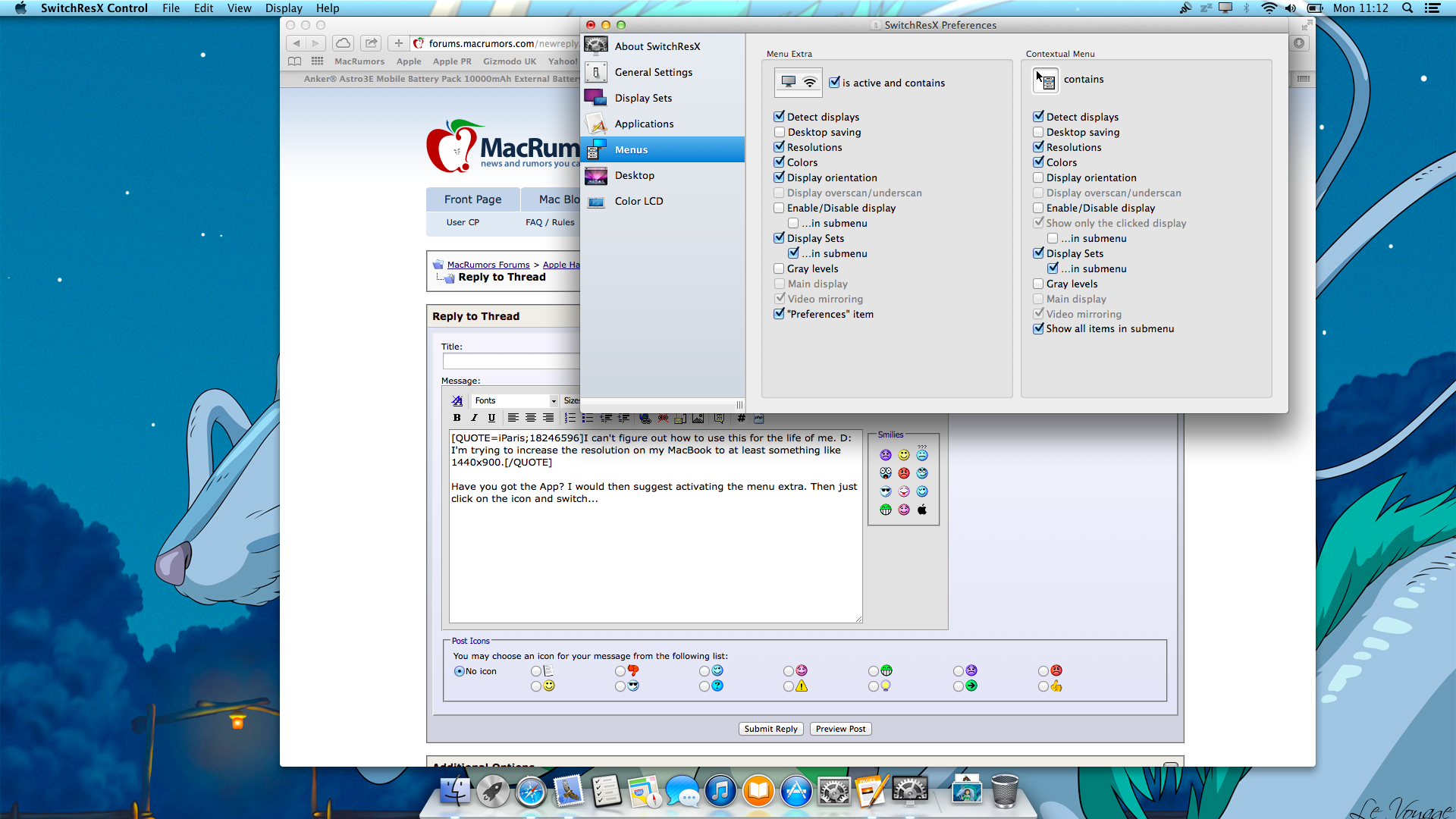The height and width of the screenshot is (819, 1456).
Task: Select Applications pane in sidebar
Action: pos(662,124)
